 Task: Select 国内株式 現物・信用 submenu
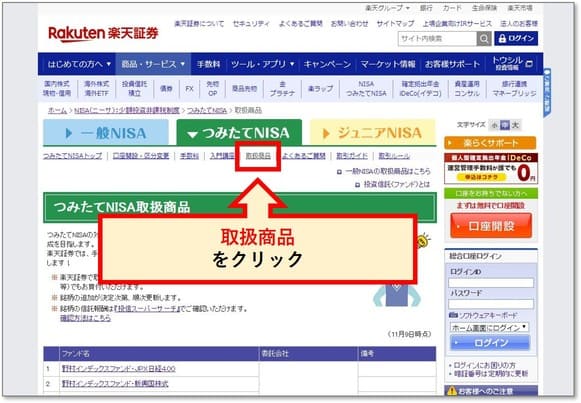(57, 89)
